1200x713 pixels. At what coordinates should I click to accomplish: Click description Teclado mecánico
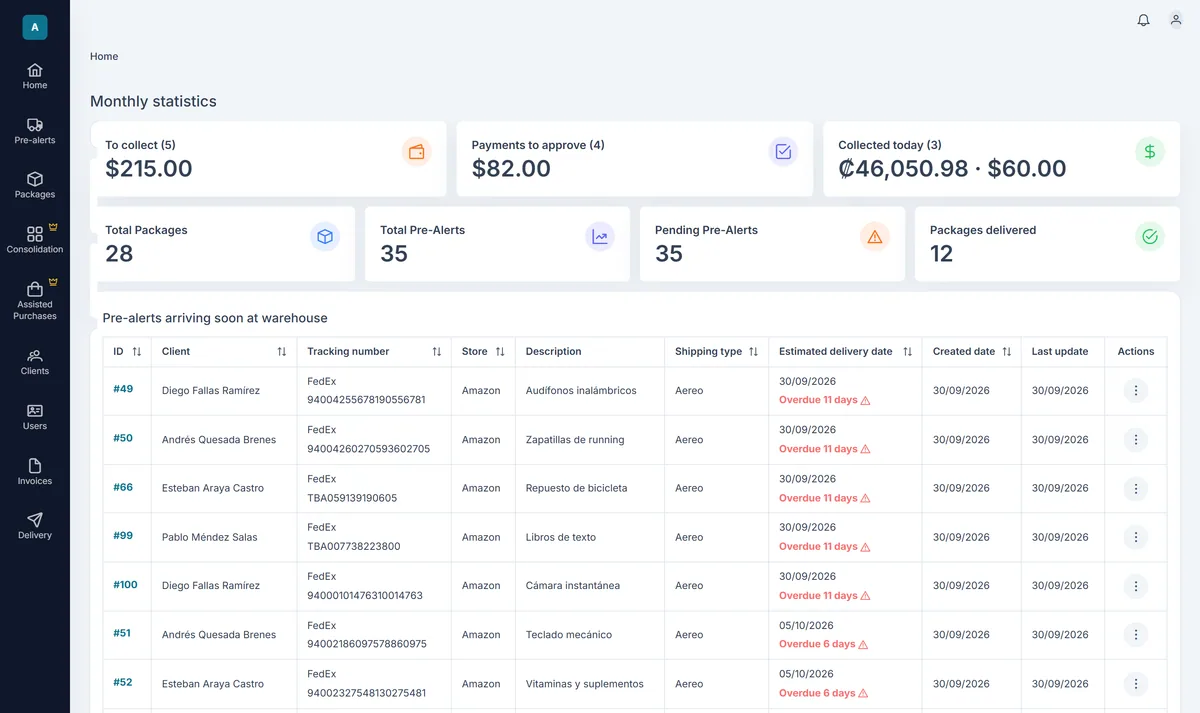tap(569, 635)
